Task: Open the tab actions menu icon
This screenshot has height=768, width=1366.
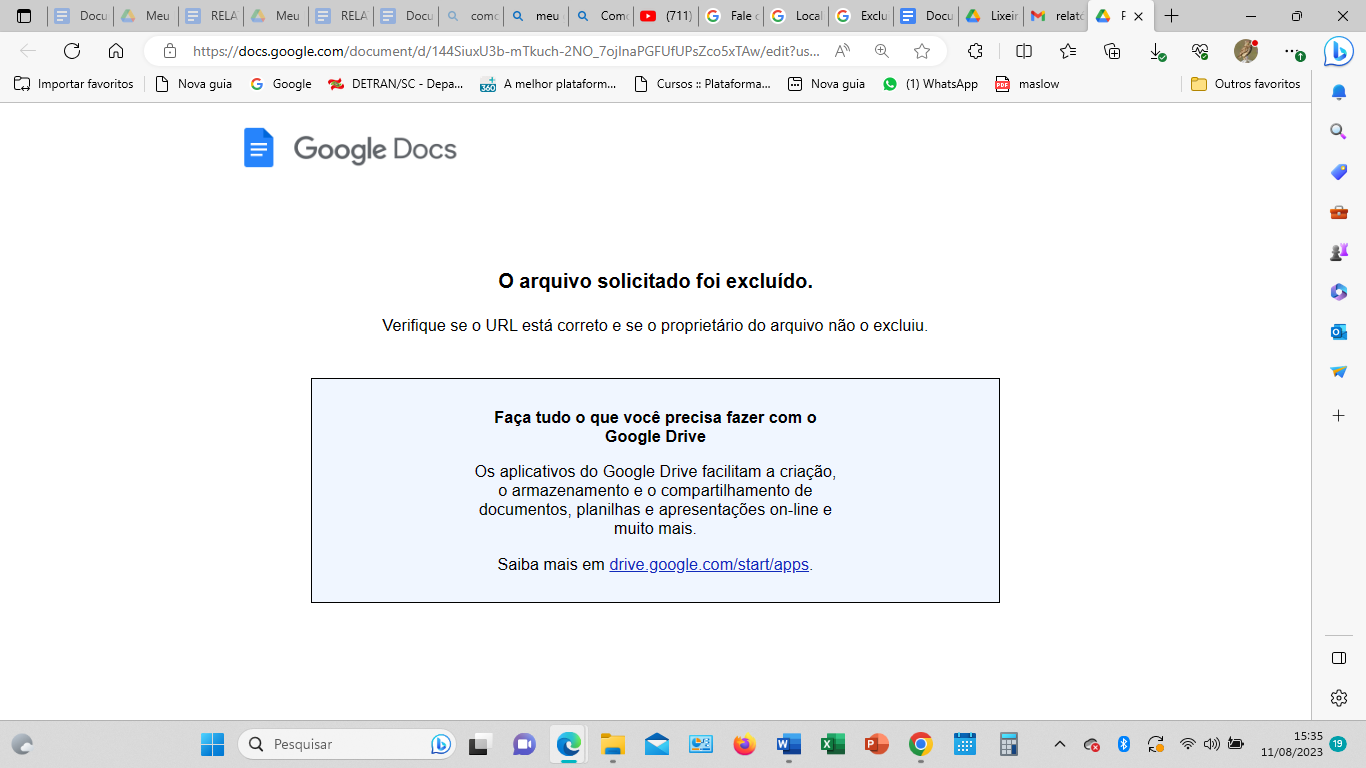Action: click(24, 16)
